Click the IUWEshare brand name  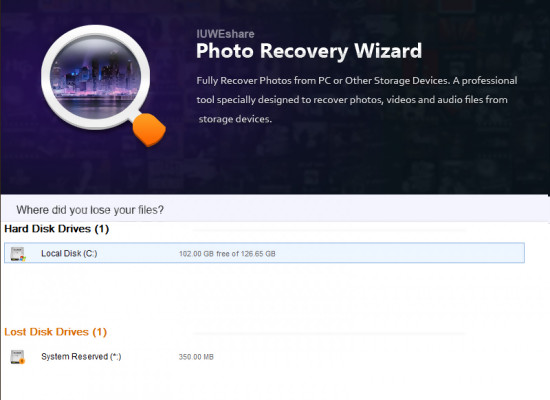(x=225, y=34)
